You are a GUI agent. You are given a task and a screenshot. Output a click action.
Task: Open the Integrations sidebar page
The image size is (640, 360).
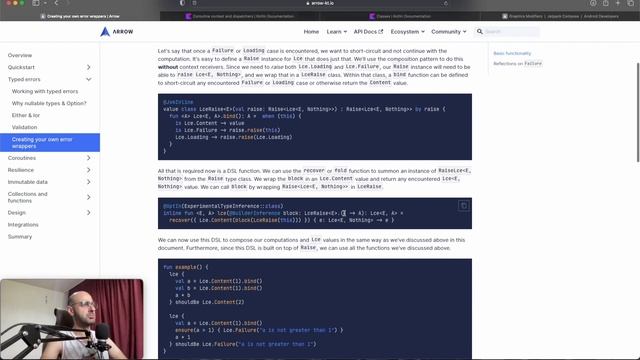[23, 224]
